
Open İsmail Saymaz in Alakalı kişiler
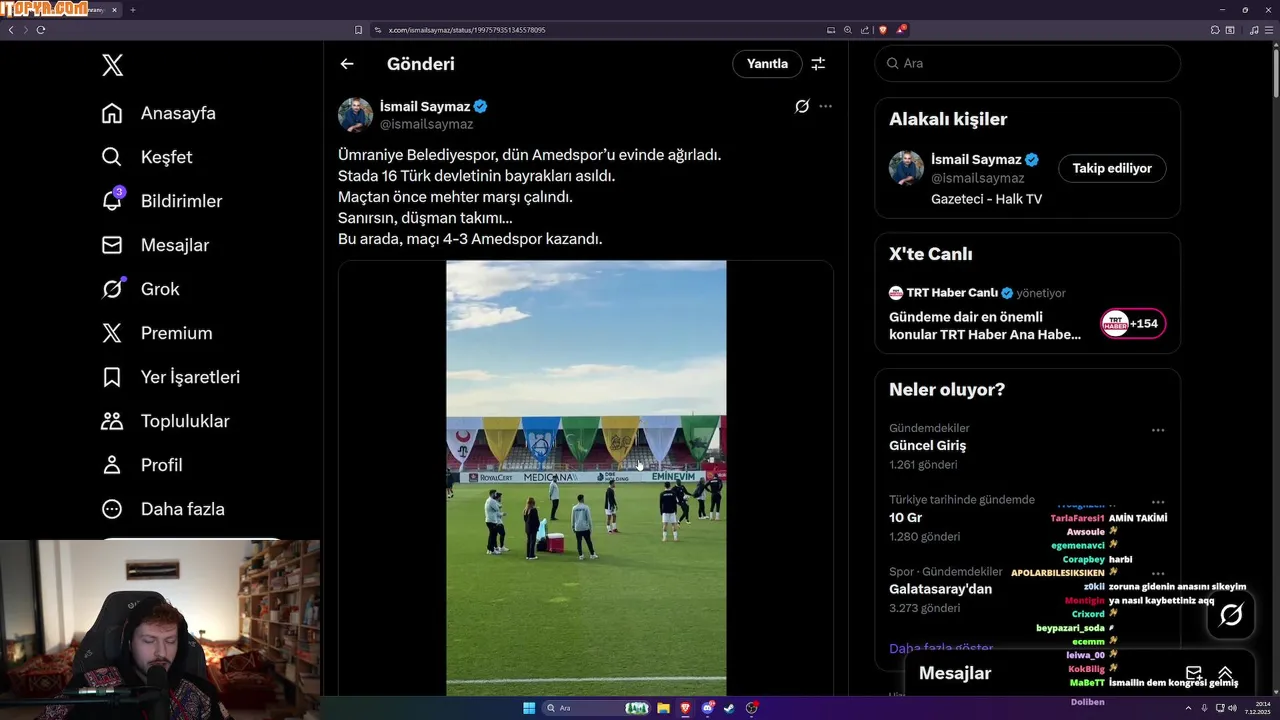[x=976, y=159]
